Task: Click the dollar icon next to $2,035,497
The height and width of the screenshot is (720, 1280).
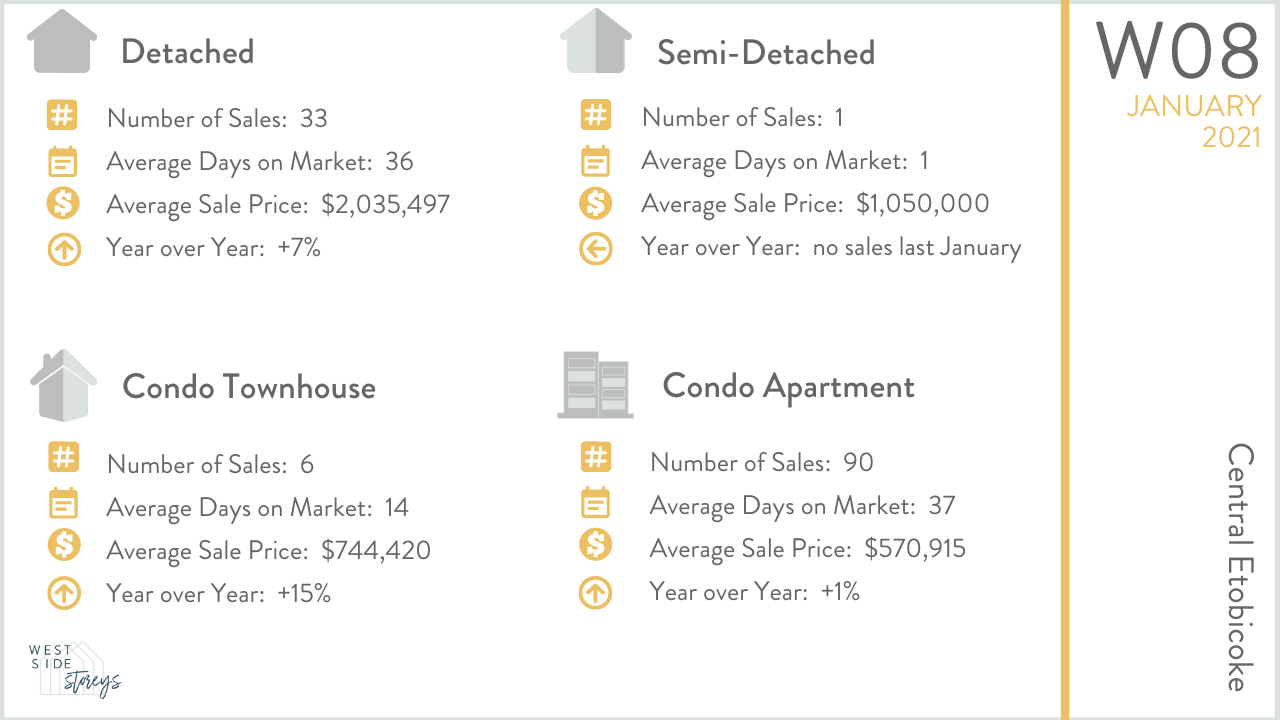Action: (x=62, y=204)
